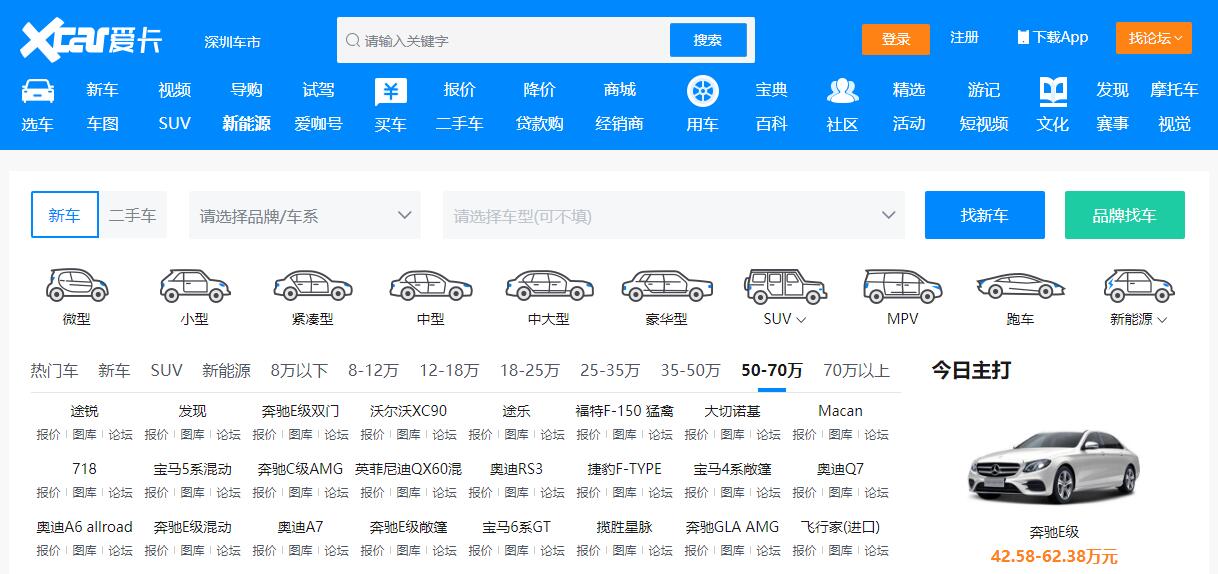Open the 途锐 car model link
Image resolution: width=1218 pixels, height=574 pixels.
[84, 411]
